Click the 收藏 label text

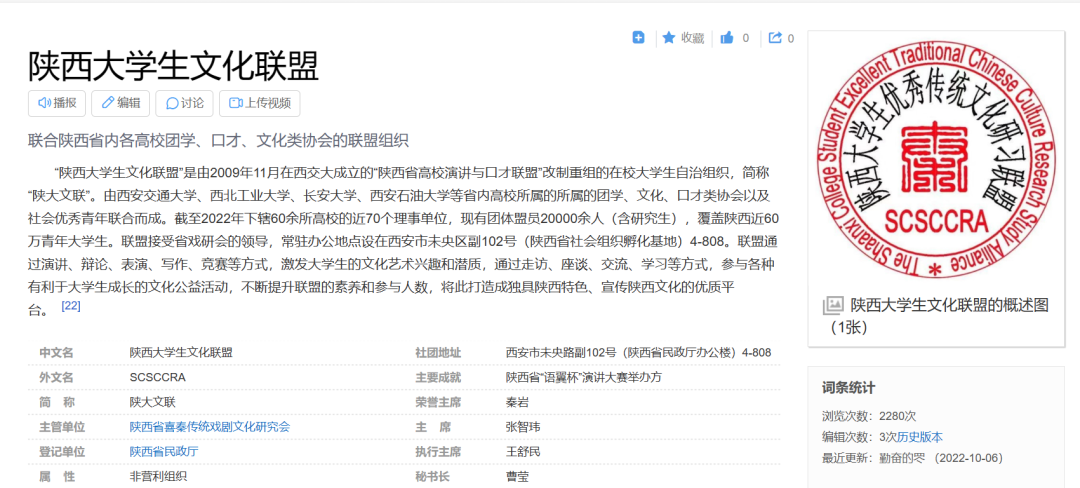(692, 38)
